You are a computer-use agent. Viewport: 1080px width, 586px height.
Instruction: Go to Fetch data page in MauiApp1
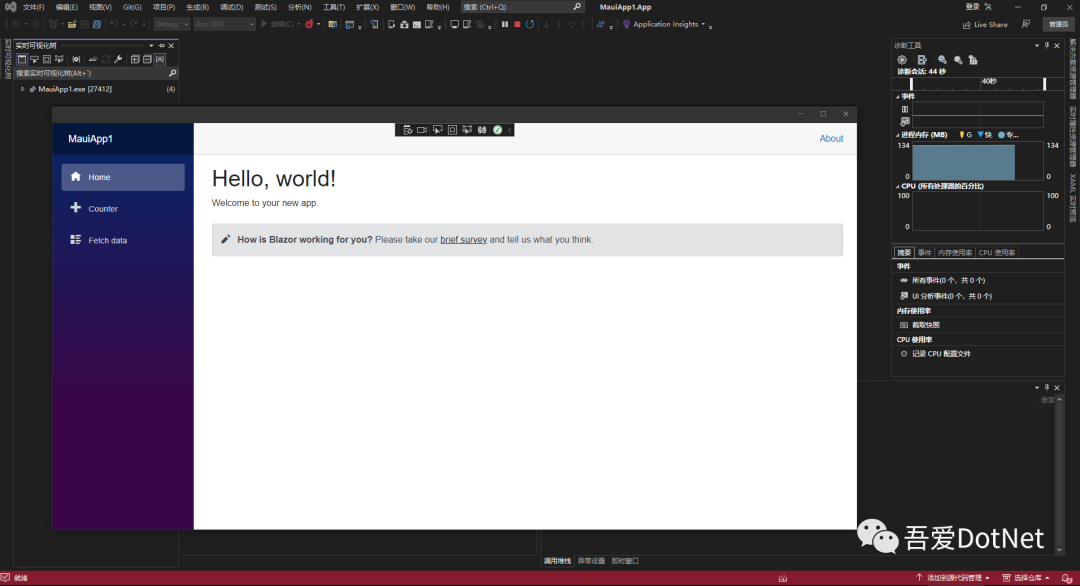tap(123, 240)
